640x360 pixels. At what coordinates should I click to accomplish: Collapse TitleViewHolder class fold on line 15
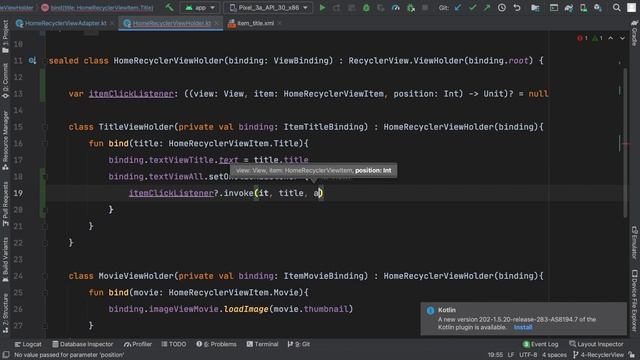(x=45, y=127)
